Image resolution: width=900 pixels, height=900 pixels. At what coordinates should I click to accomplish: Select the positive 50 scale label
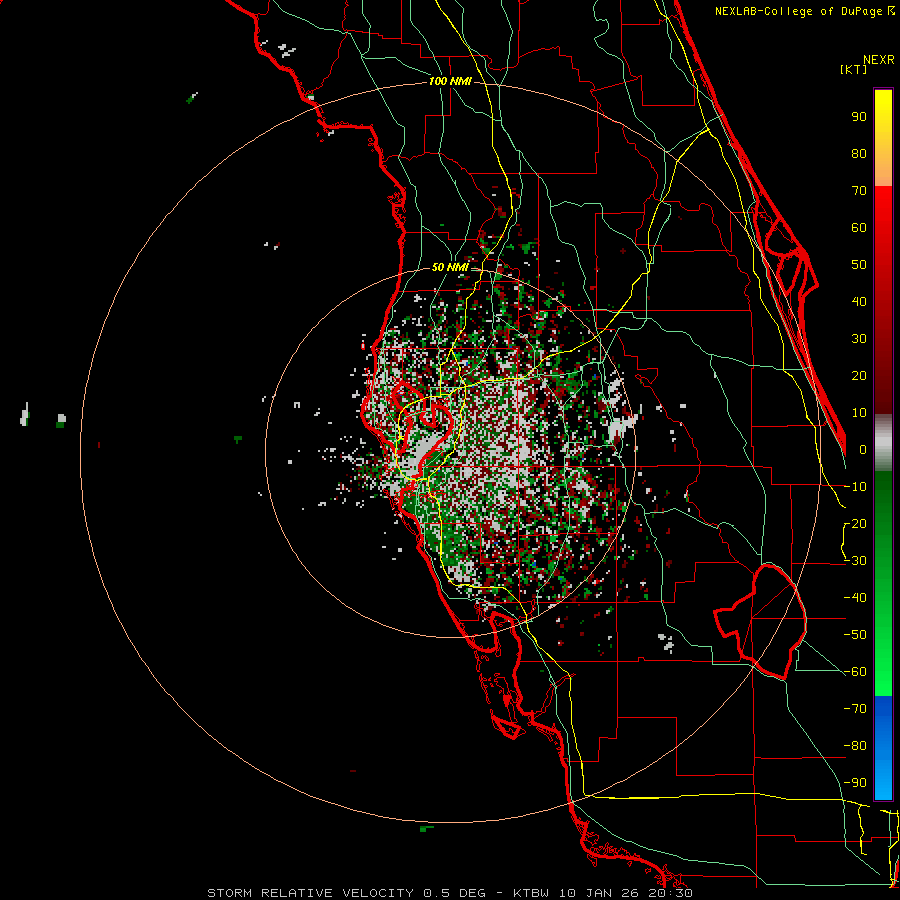point(859,265)
